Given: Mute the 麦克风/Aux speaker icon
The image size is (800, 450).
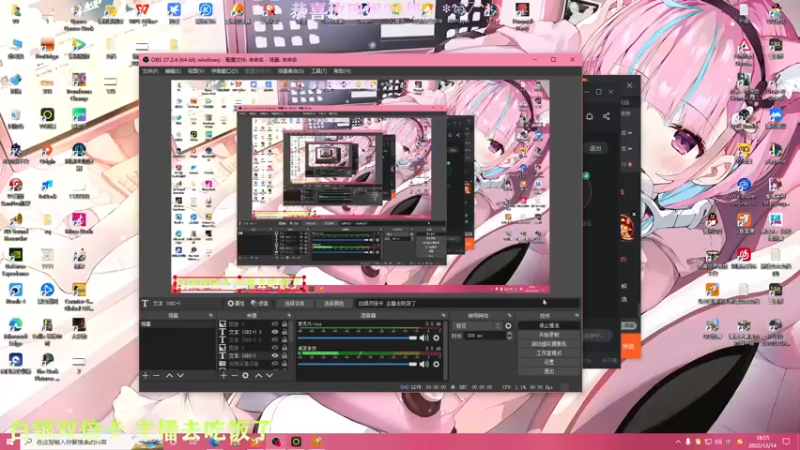Looking at the screenshot, I should (424, 338).
